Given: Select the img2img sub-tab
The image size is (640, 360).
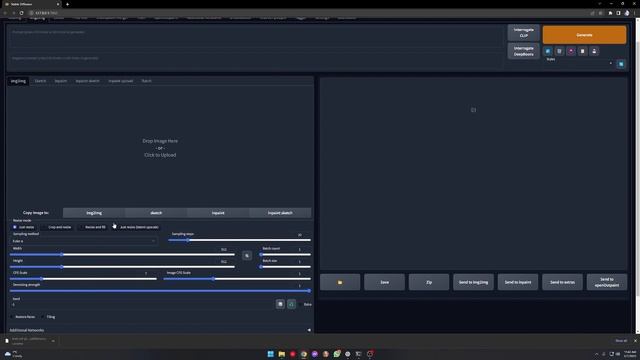Looking at the screenshot, I should pyautogui.click(x=18, y=81).
